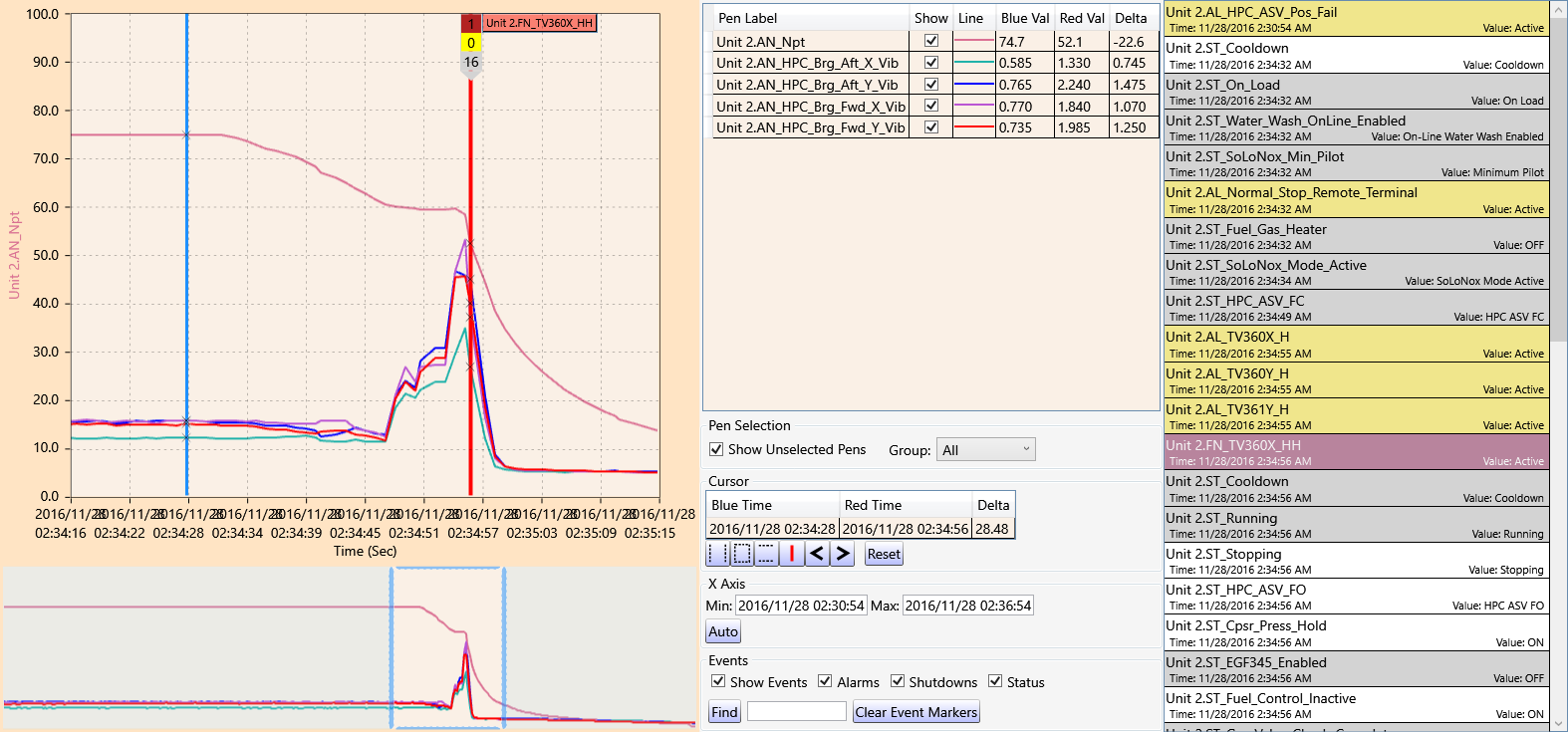Click the Clear Event Markers button
The height and width of the screenshot is (732, 1568).
(x=916, y=712)
